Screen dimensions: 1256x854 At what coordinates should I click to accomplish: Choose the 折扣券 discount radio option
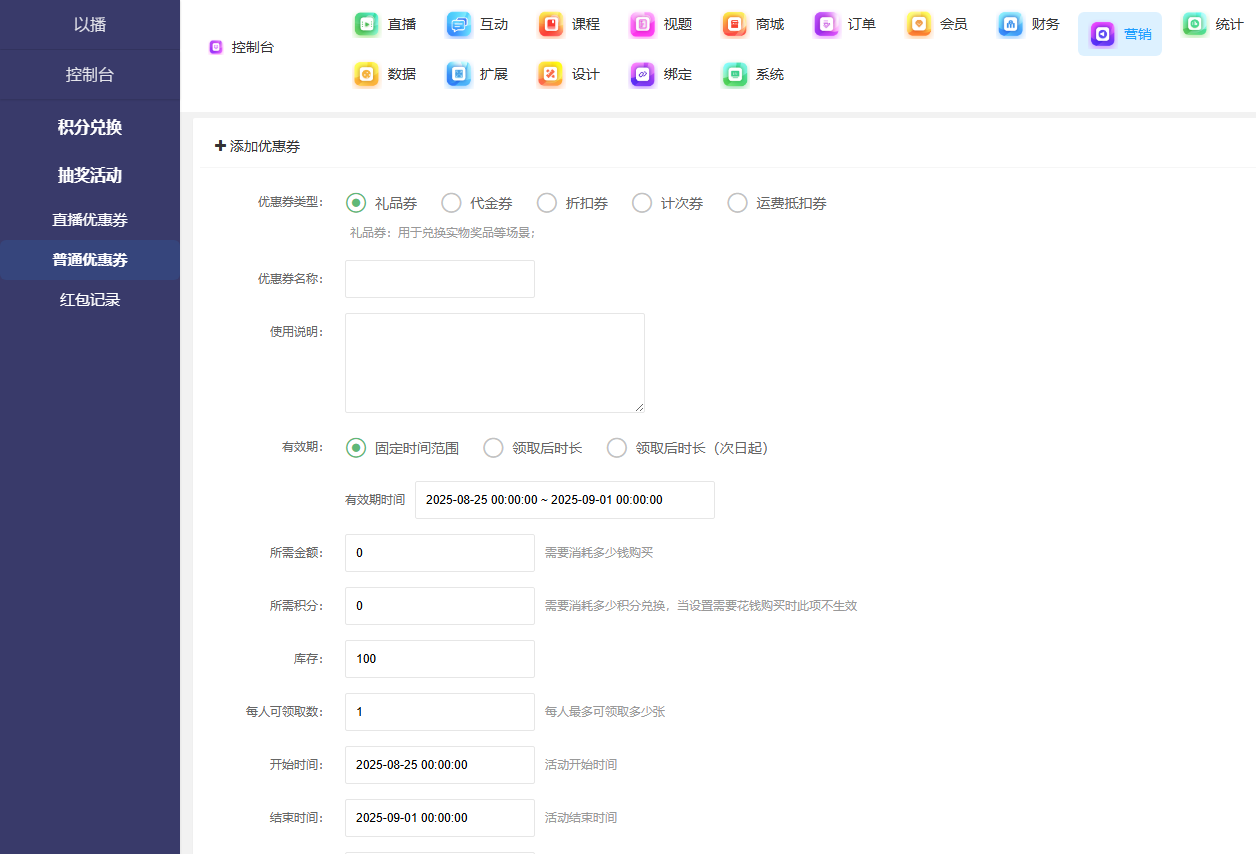coord(547,203)
